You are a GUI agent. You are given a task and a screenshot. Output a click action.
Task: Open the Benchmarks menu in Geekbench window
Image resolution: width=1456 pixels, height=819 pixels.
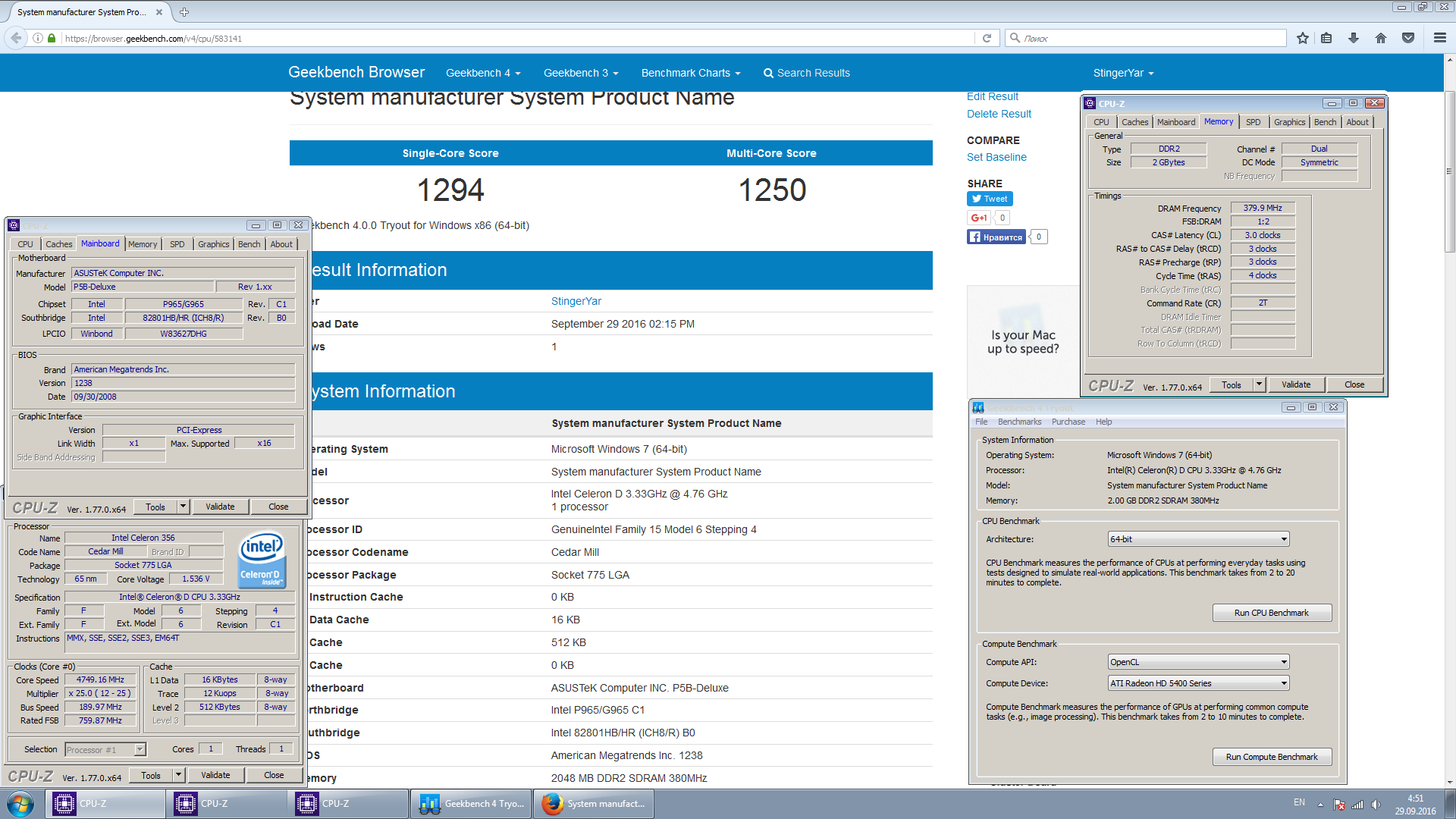(x=1019, y=422)
